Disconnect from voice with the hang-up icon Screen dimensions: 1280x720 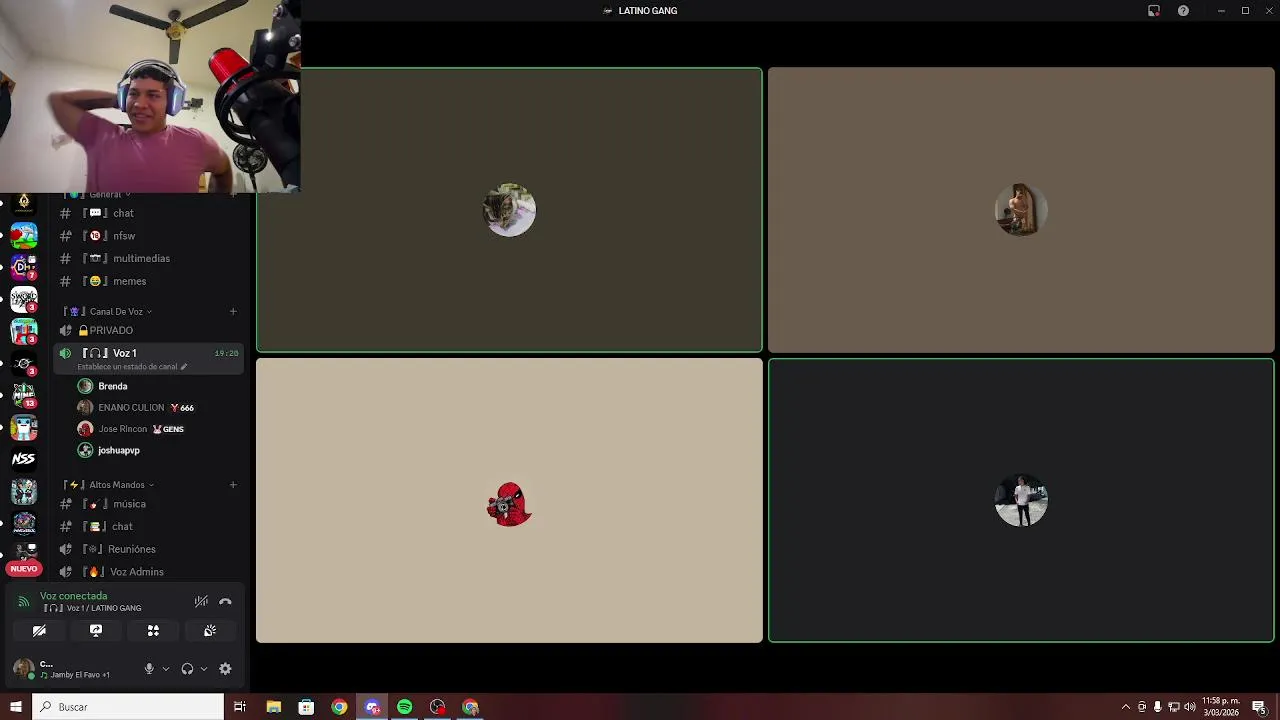(225, 601)
